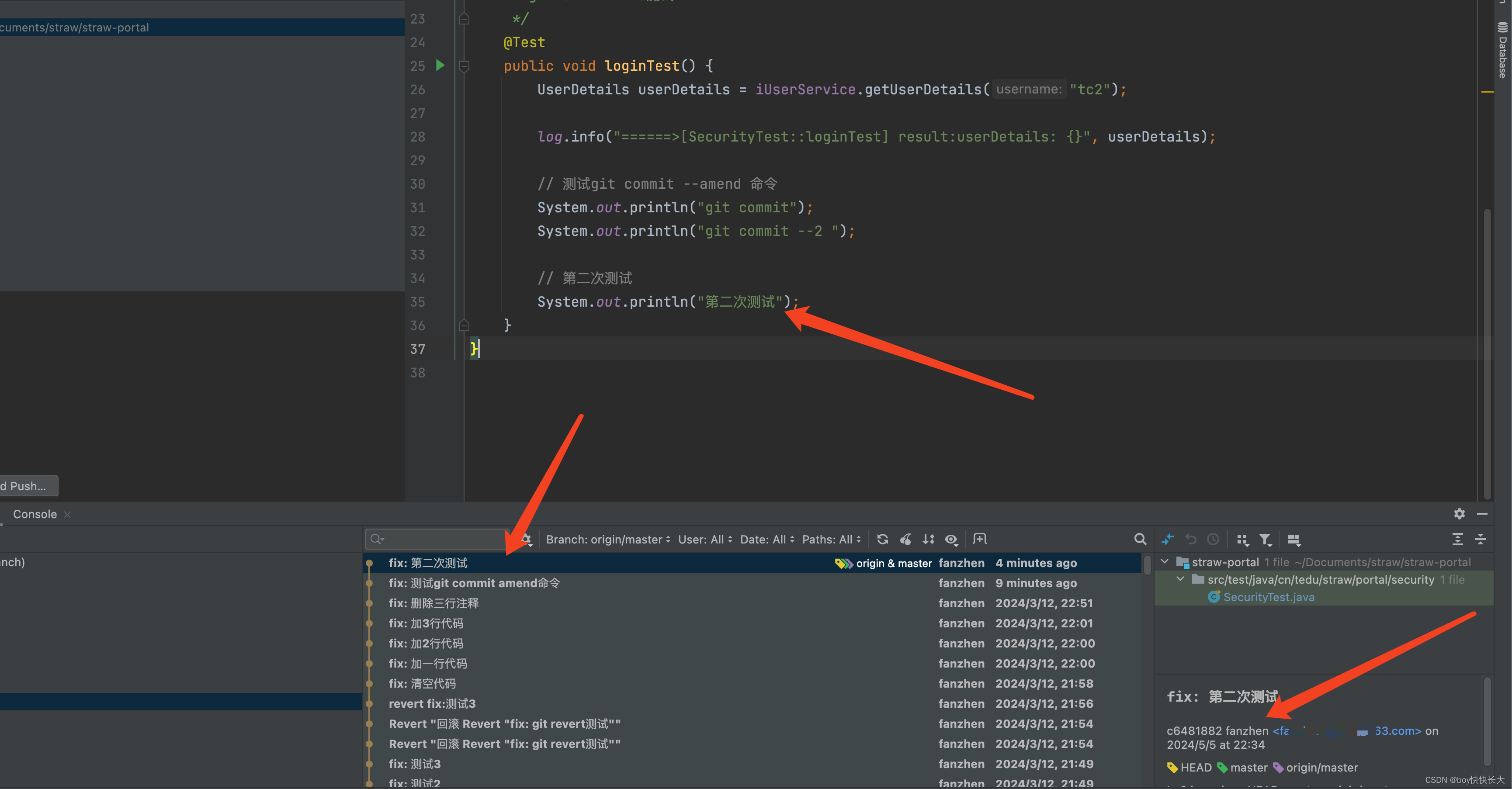The image size is (1512, 789).
Task: Toggle the fold marker on line 36
Action: (464, 325)
